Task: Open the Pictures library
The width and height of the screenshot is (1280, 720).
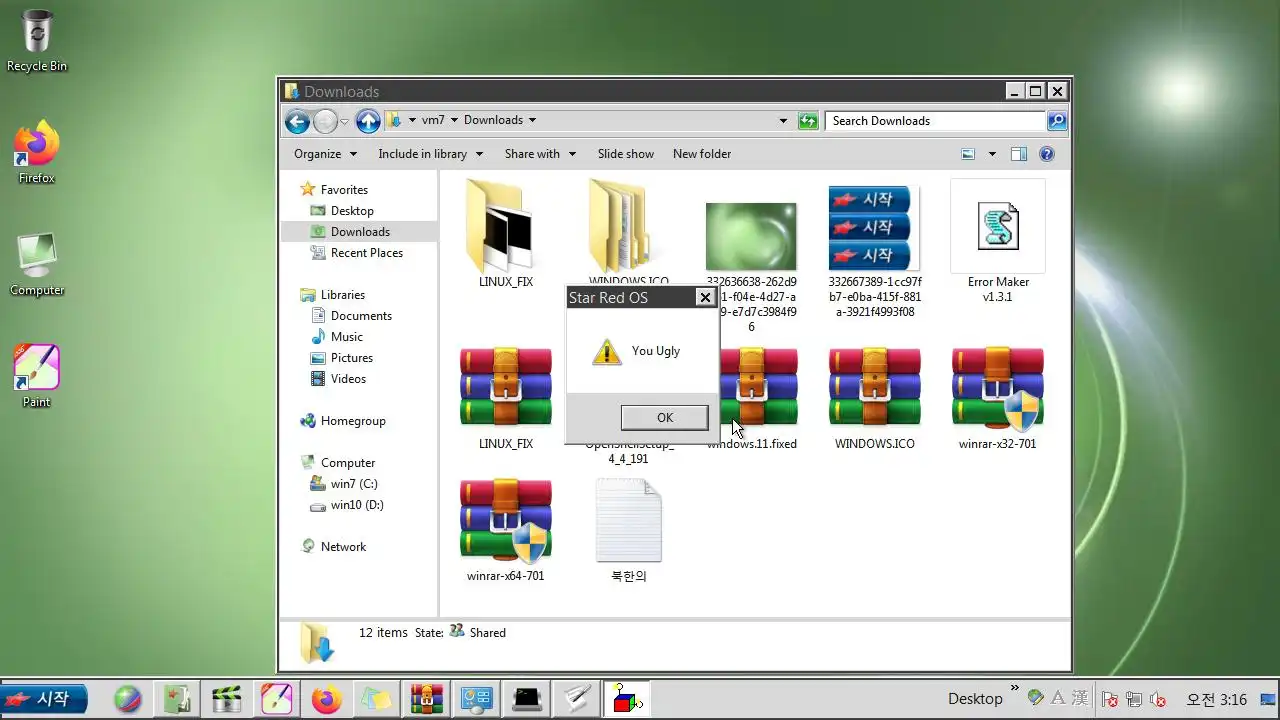Action: click(x=351, y=358)
